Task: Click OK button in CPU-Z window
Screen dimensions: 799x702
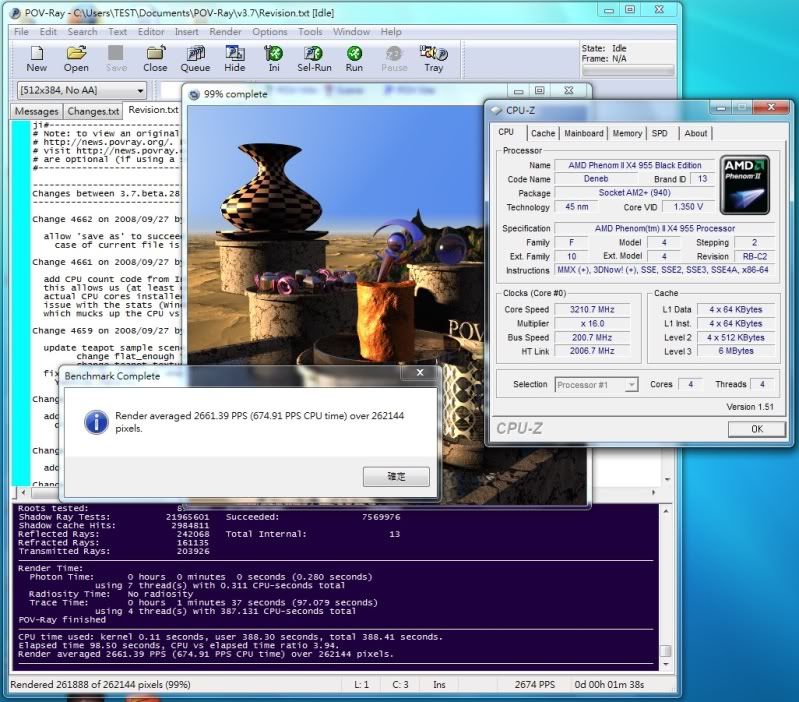Action: pos(757,429)
